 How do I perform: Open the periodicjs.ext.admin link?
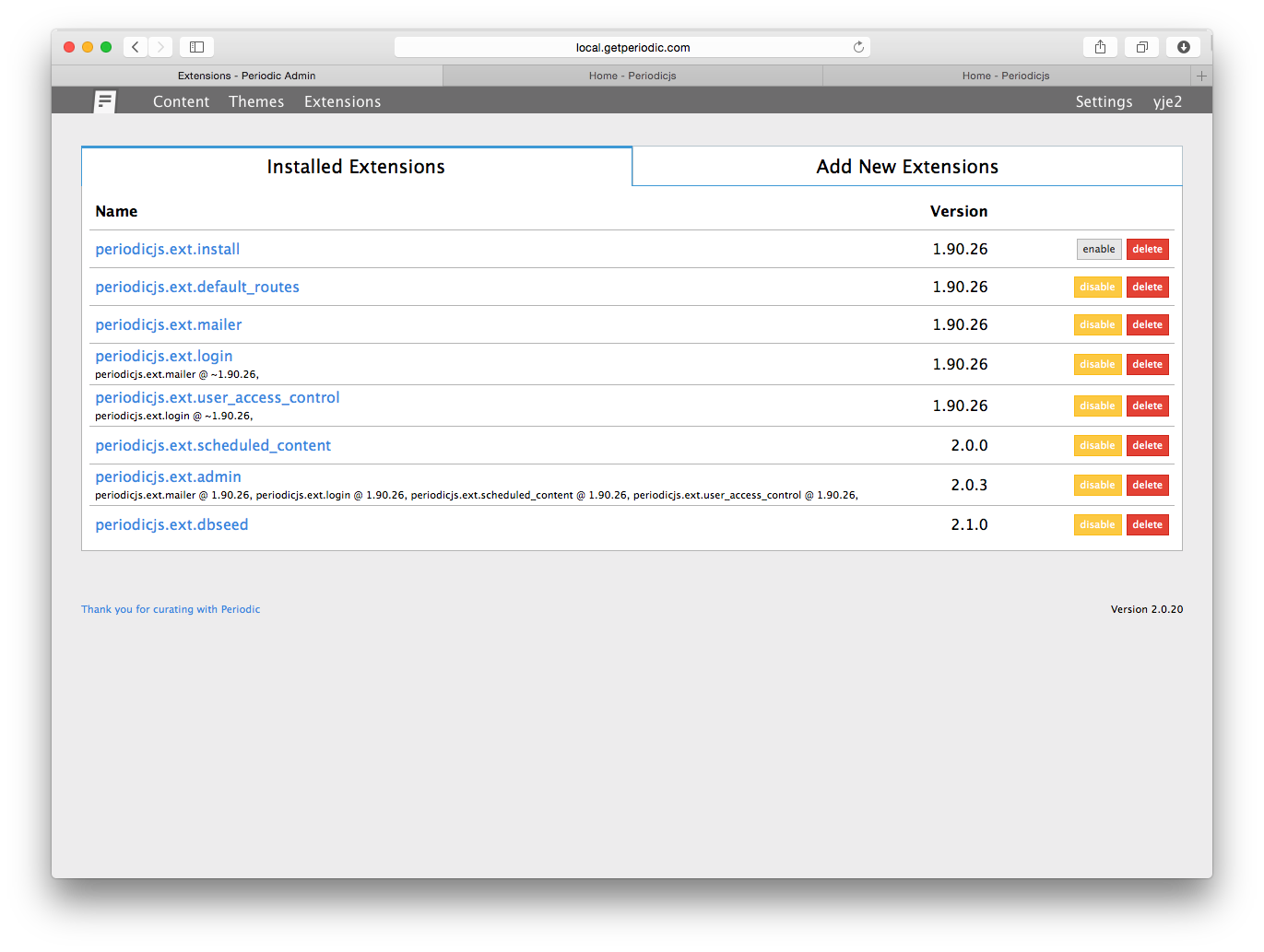[x=169, y=476]
